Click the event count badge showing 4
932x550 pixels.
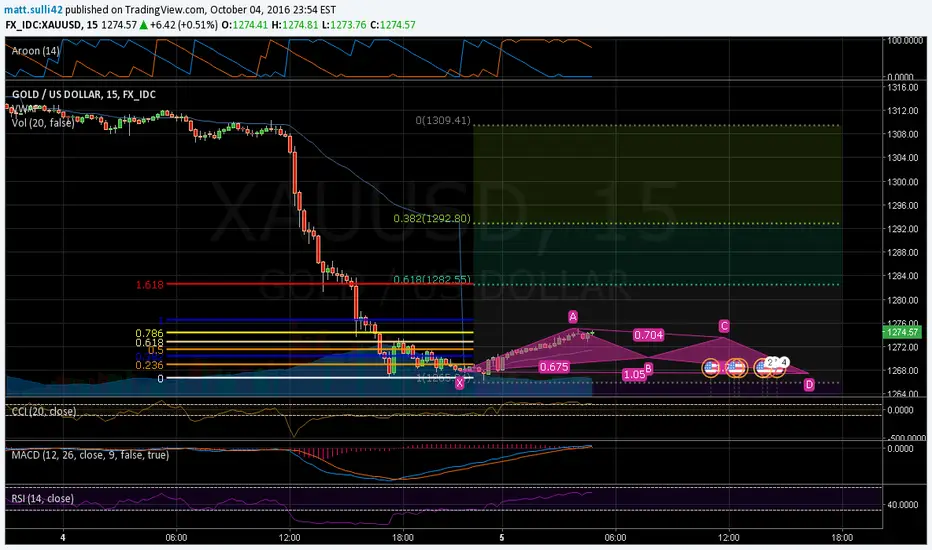784,362
